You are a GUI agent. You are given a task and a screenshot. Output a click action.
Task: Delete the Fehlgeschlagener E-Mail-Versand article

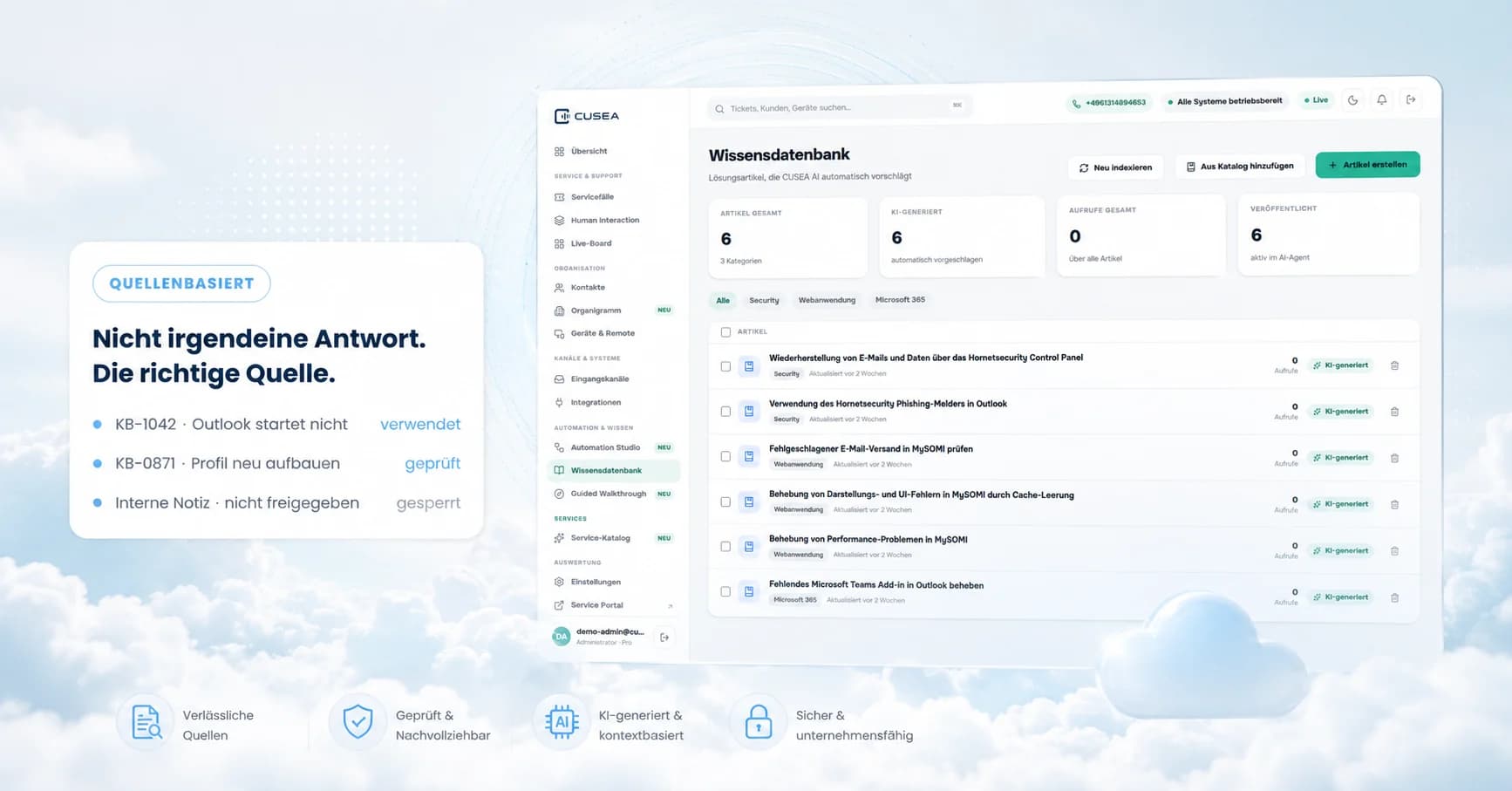(x=1394, y=458)
